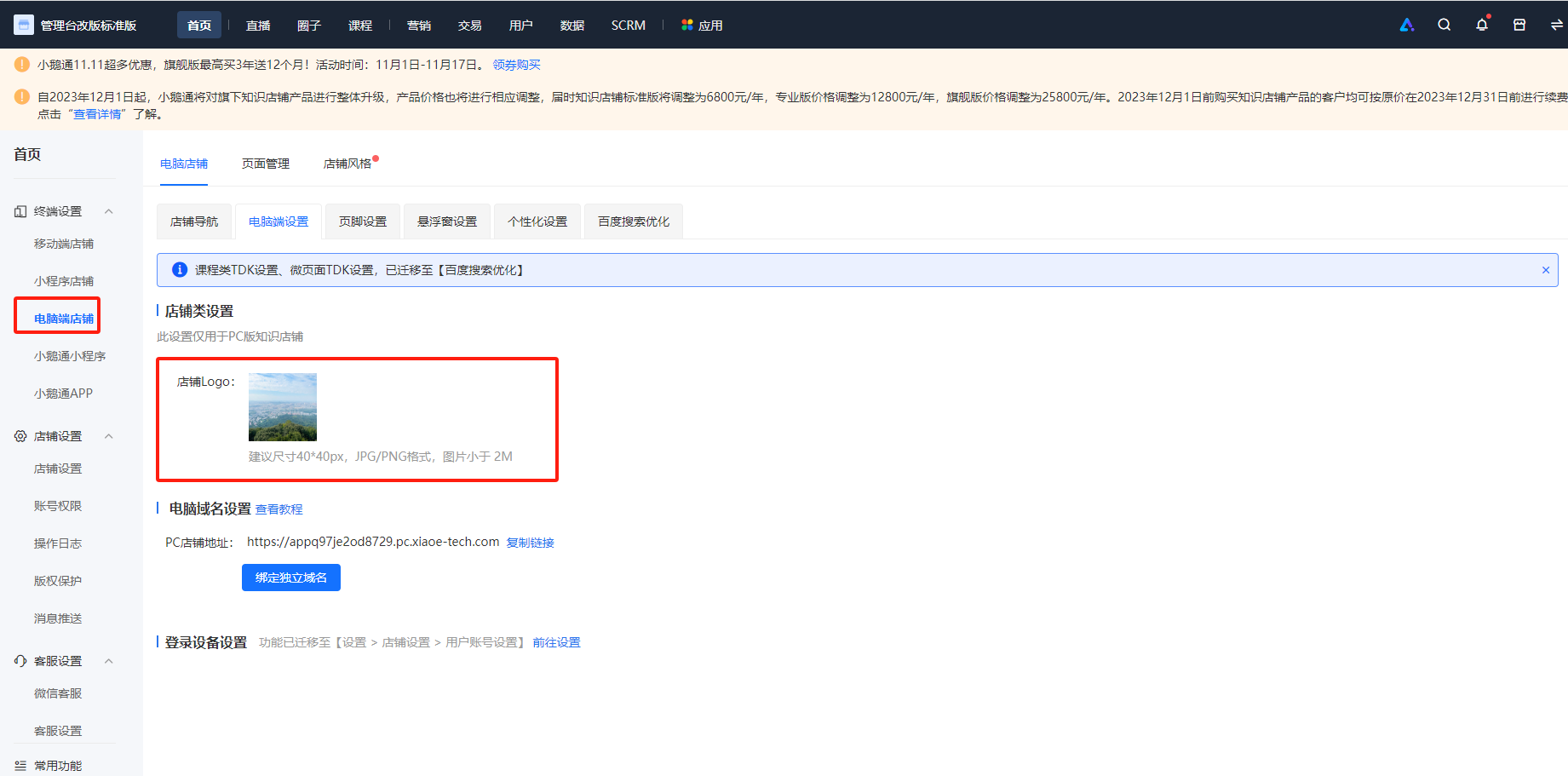Open the 百度搜索优化 sub-tab
Viewport: 1568px width, 776px height.
(x=634, y=221)
